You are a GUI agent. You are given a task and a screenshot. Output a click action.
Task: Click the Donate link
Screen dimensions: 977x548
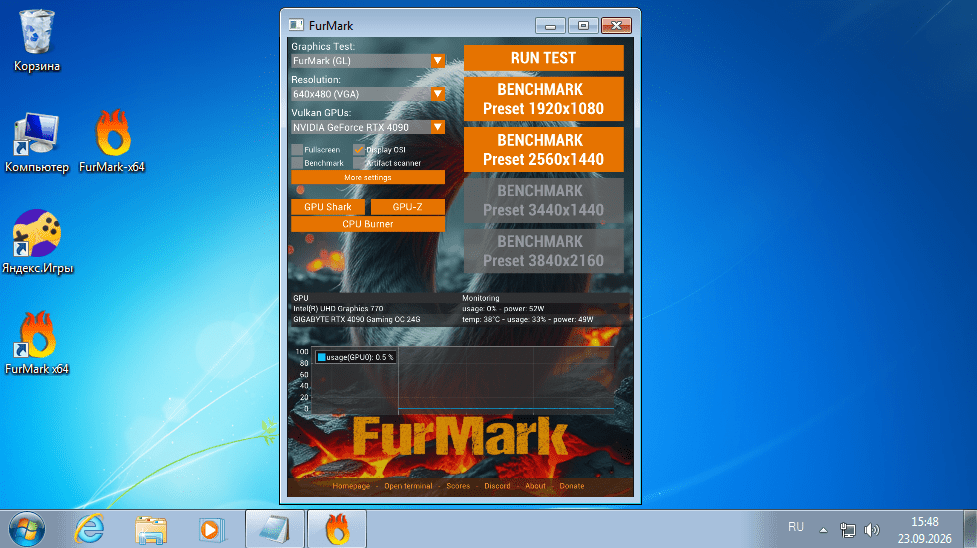point(571,486)
